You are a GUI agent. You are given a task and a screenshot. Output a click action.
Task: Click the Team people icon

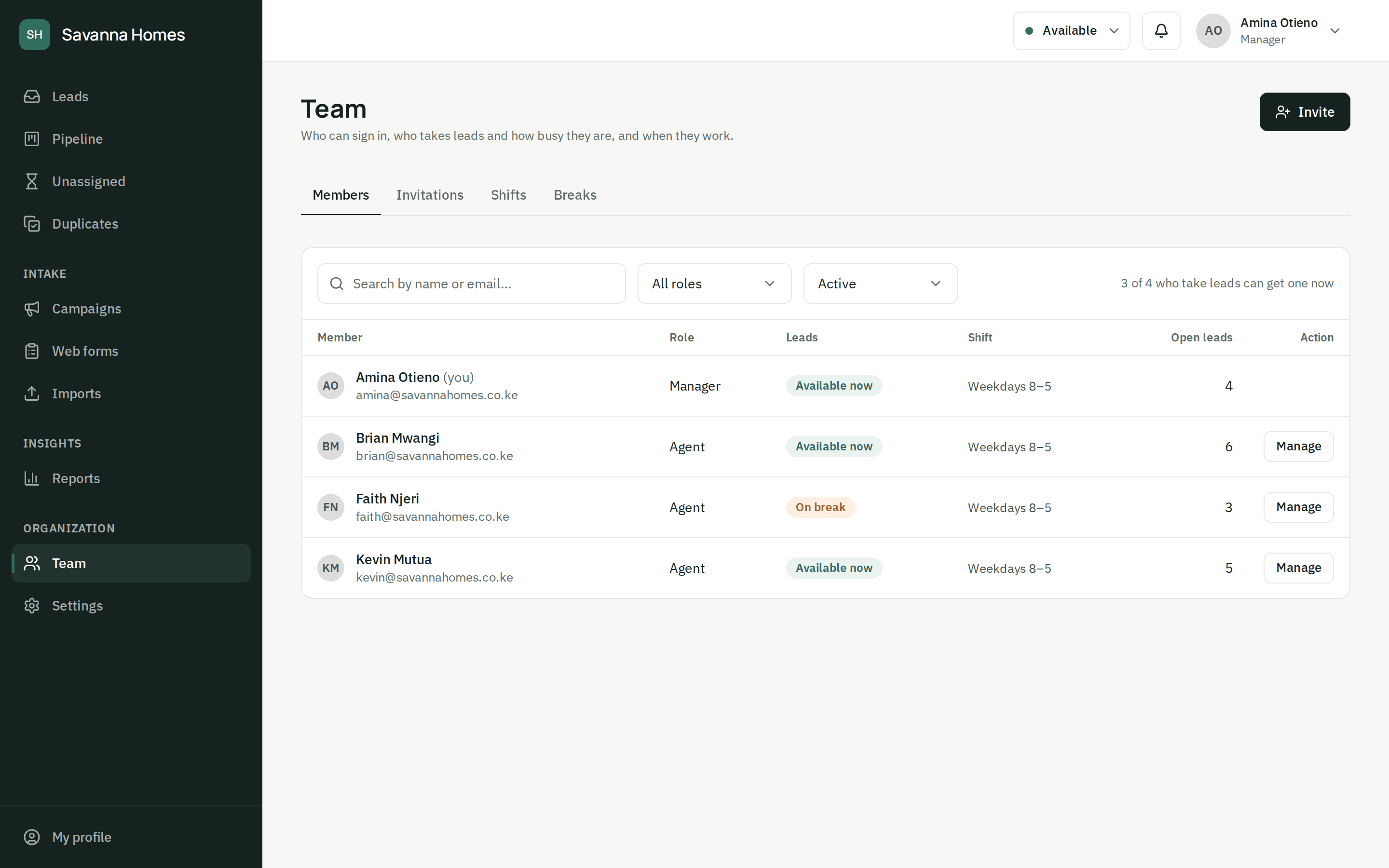coord(31,563)
